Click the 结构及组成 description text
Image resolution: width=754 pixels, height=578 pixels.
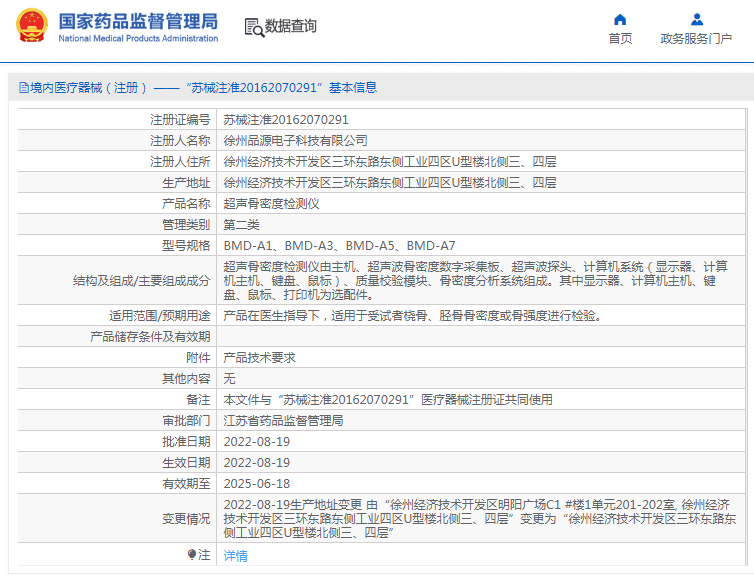[x=476, y=280]
